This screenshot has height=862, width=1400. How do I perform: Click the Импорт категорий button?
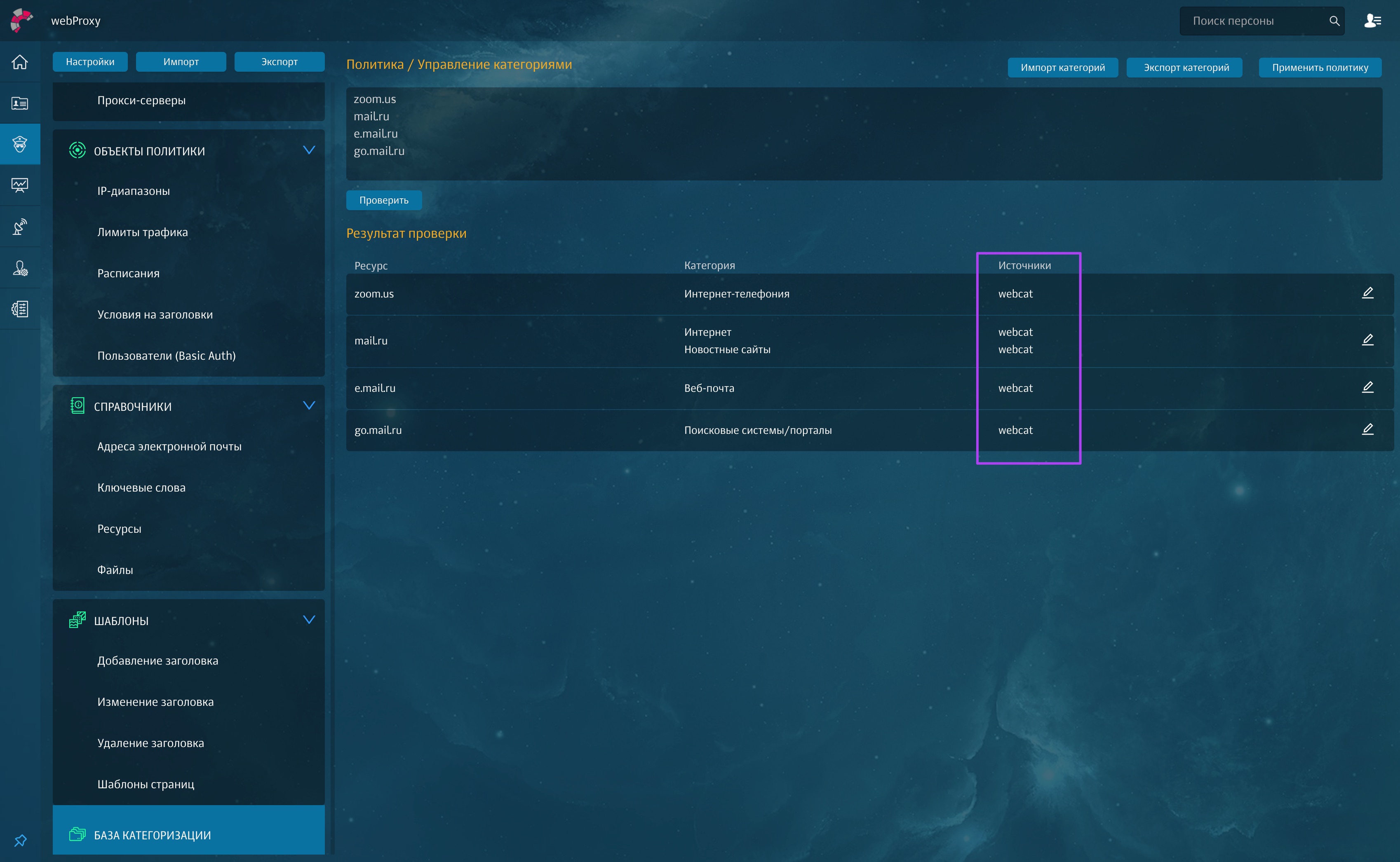click(1062, 67)
